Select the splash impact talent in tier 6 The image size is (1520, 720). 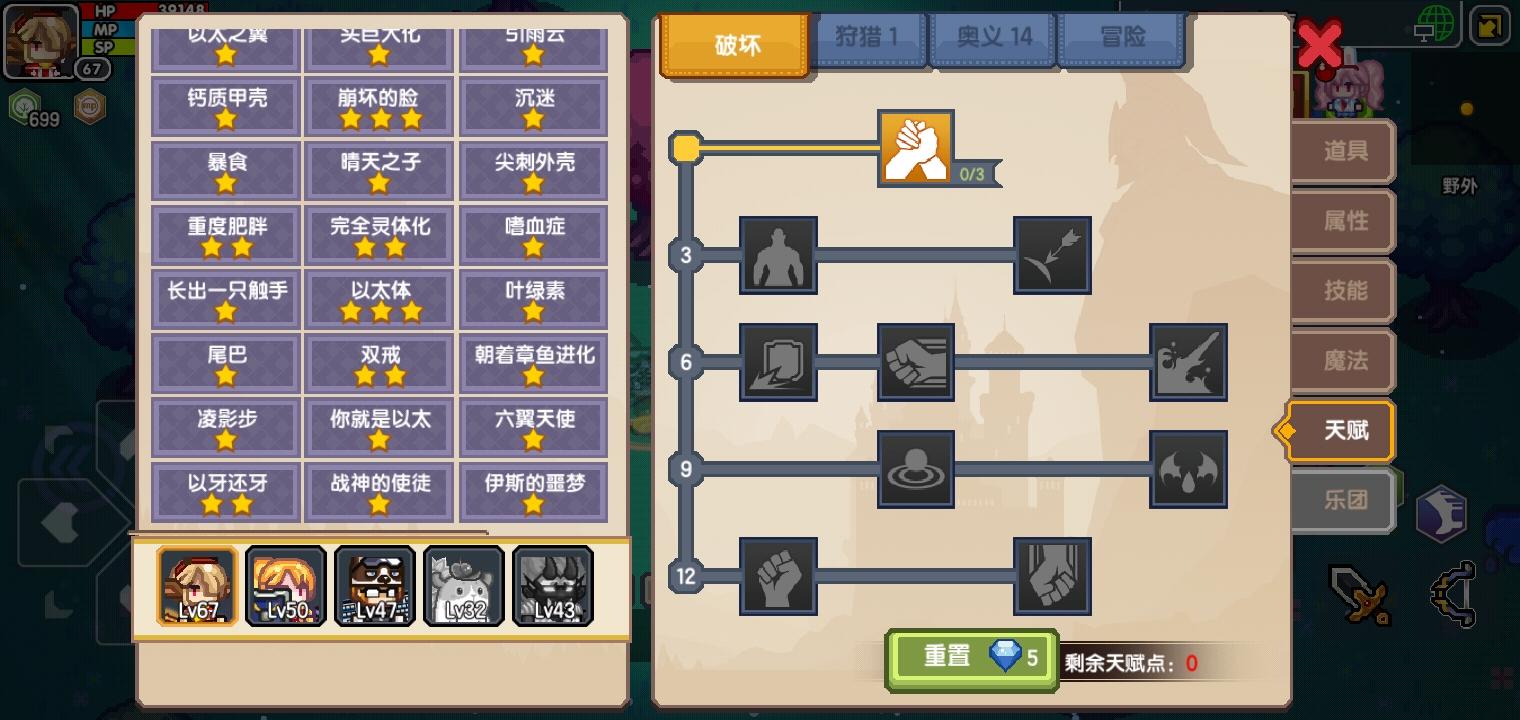[1188, 362]
